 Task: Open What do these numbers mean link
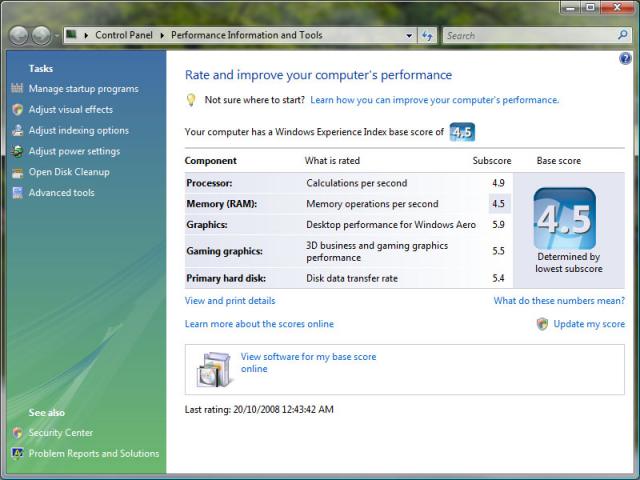(x=559, y=301)
